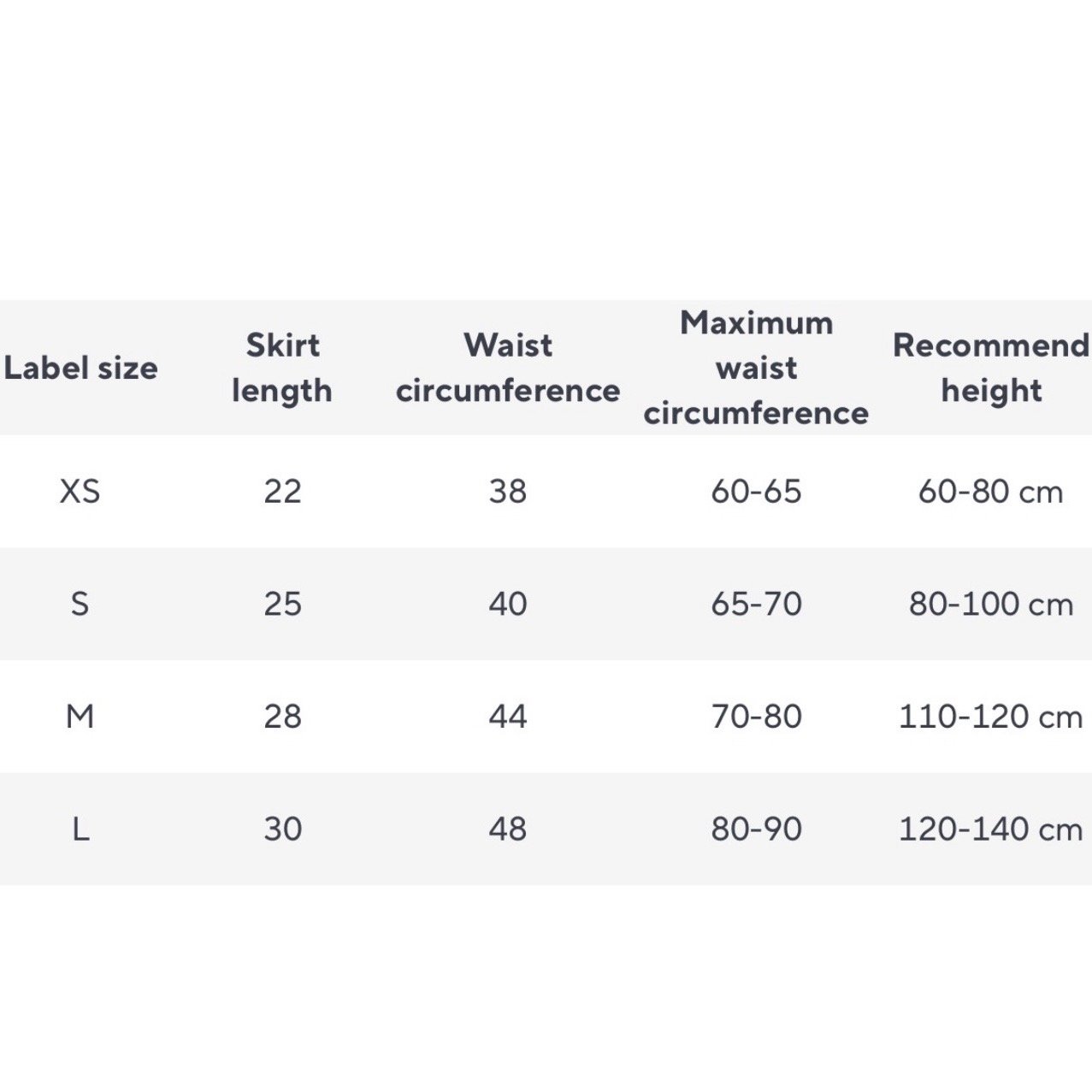Select recommended height 80-100 cm
Image resolution: width=1092 pixels, height=1092 pixels.
[990, 604]
